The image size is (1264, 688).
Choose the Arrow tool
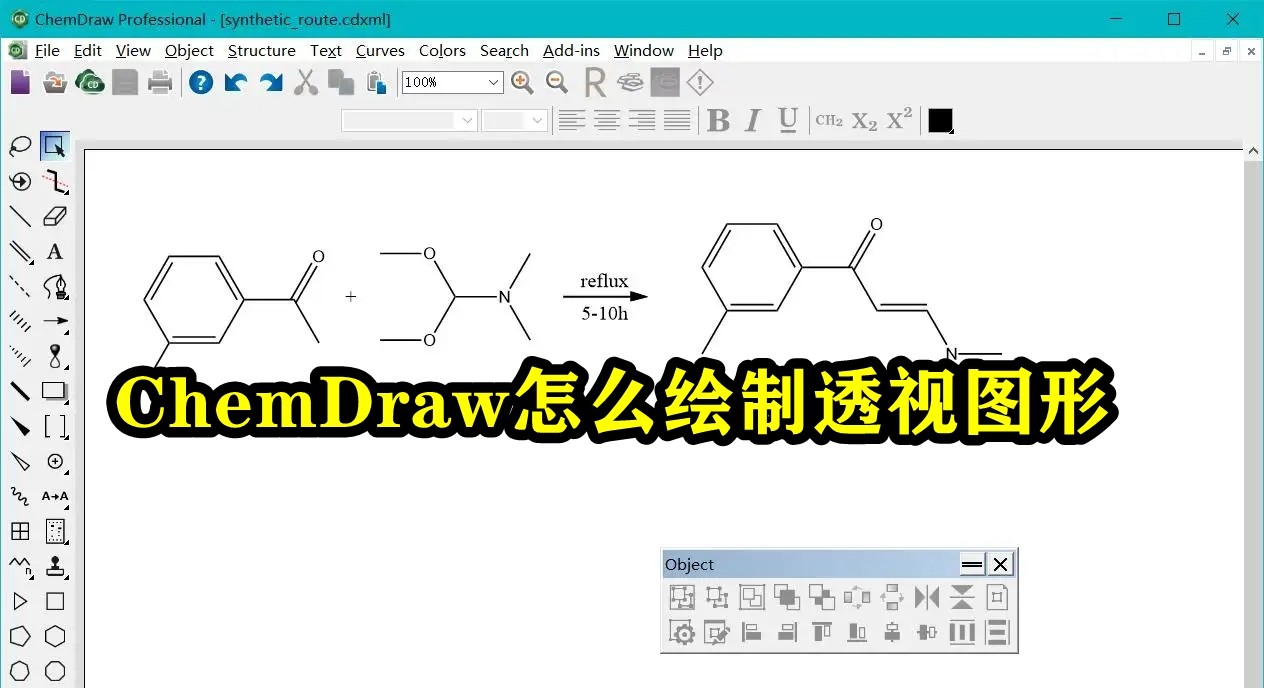pos(55,322)
